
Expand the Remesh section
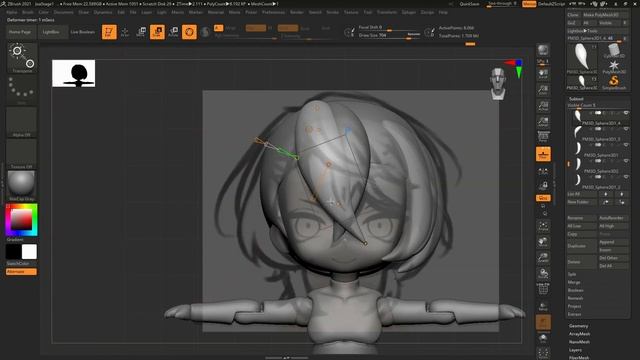[x=575, y=298]
